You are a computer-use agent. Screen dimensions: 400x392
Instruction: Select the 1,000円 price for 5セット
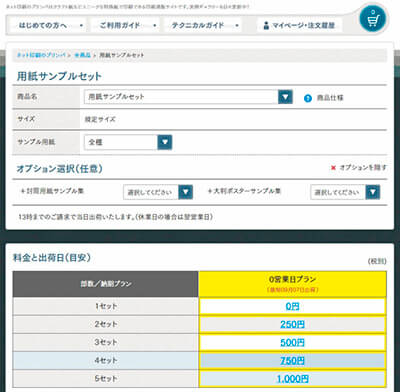292,379
